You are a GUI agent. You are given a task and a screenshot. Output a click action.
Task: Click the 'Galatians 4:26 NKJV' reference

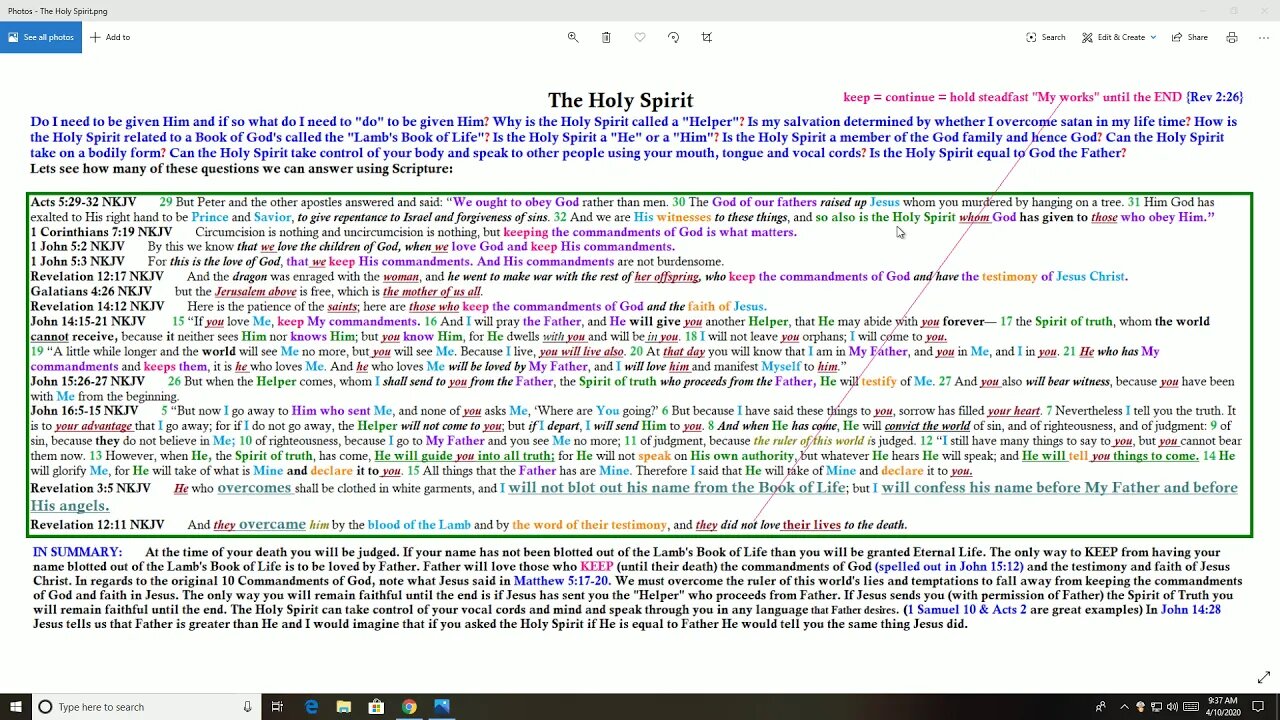tap(91, 292)
